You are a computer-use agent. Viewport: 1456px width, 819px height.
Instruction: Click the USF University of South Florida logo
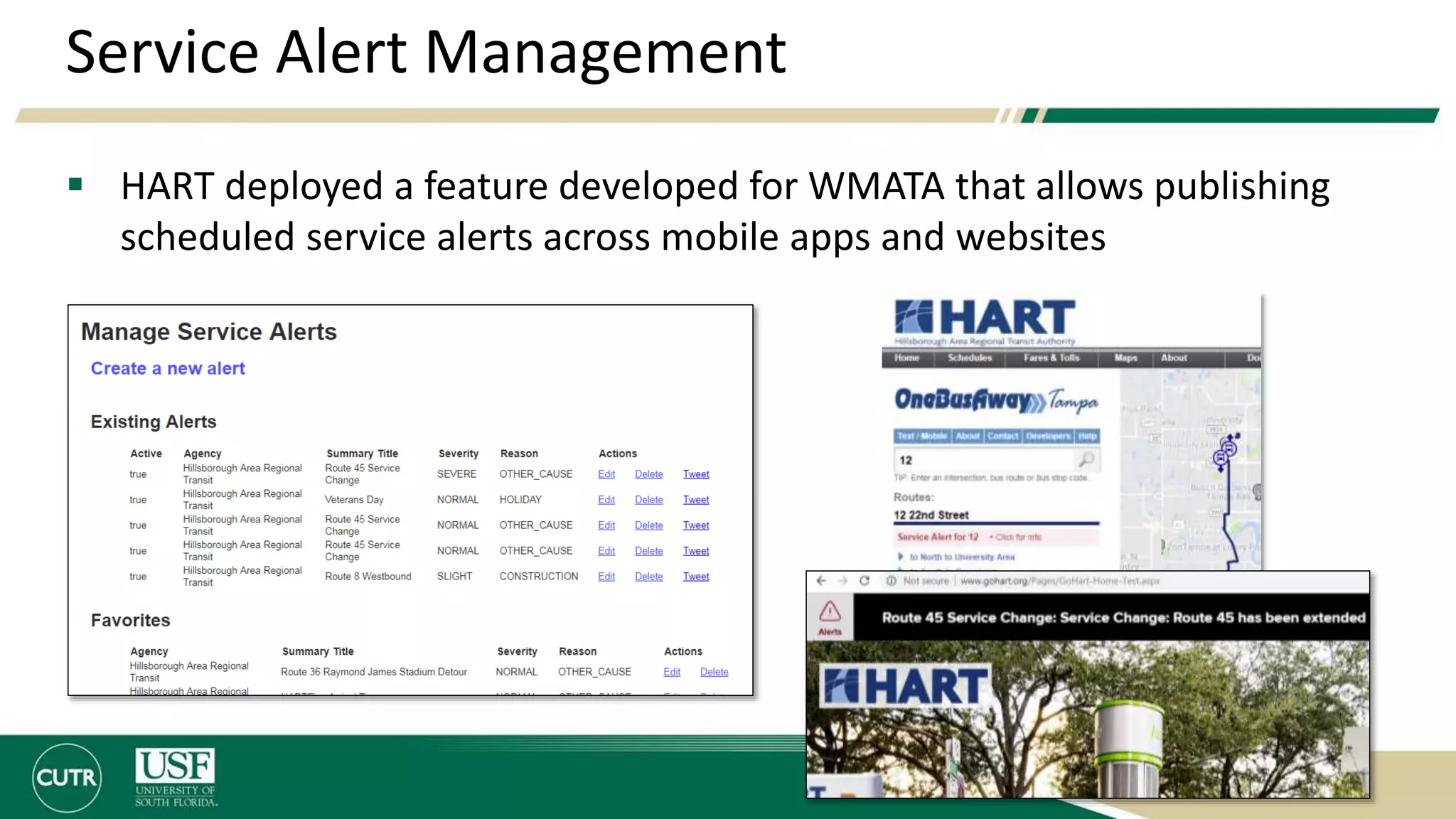[176, 777]
